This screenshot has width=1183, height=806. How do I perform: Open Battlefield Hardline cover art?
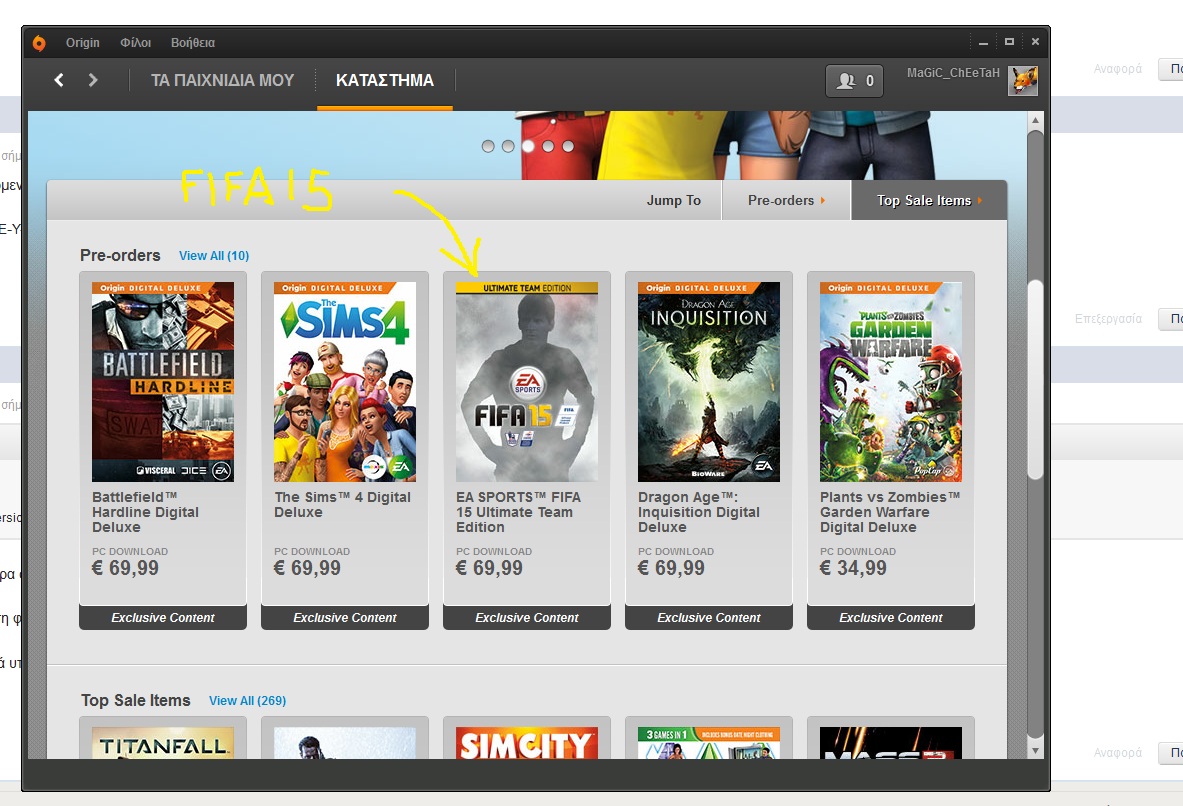(x=163, y=382)
